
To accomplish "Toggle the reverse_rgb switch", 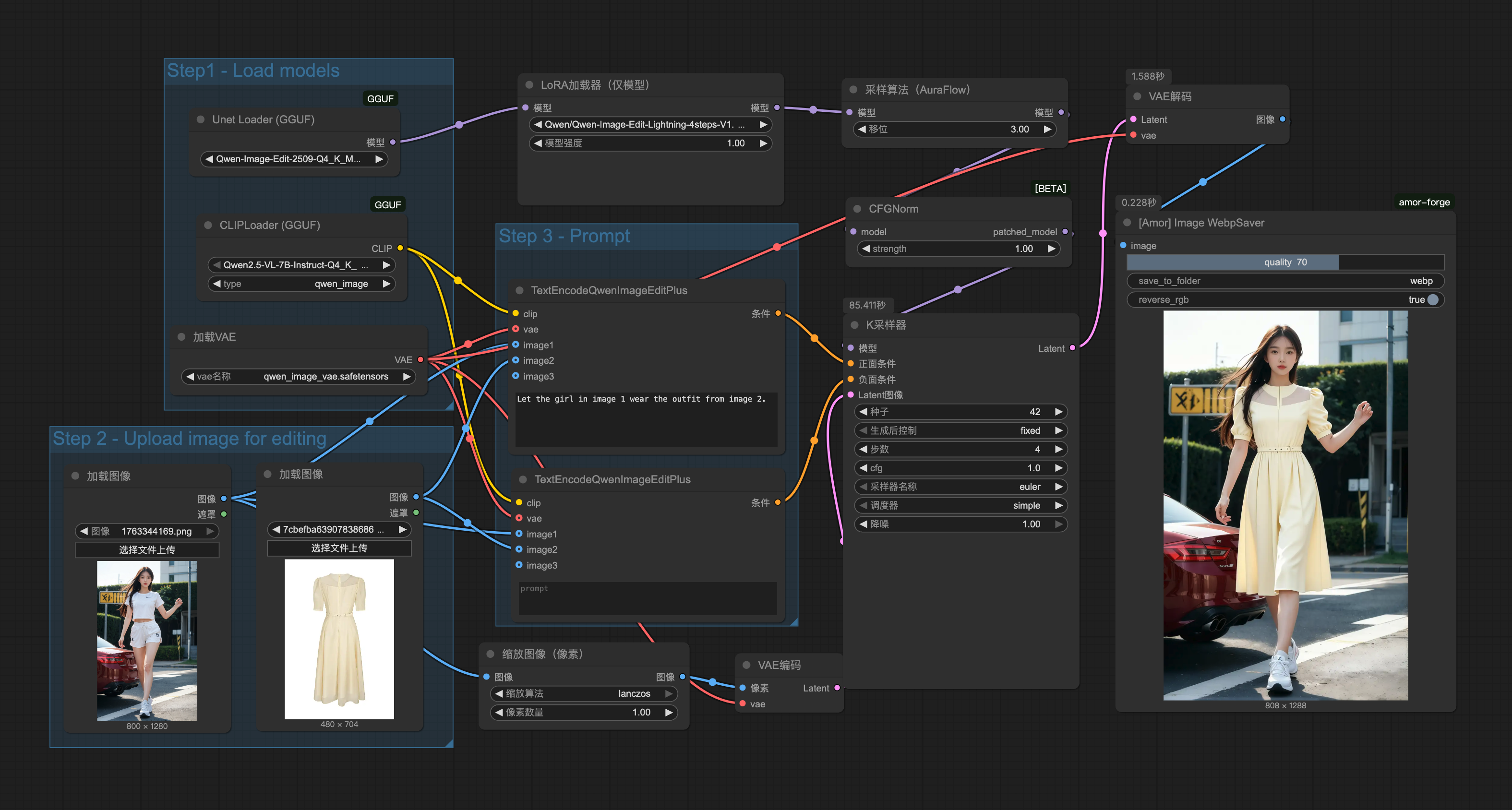I will pyautogui.click(x=1432, y=299).
